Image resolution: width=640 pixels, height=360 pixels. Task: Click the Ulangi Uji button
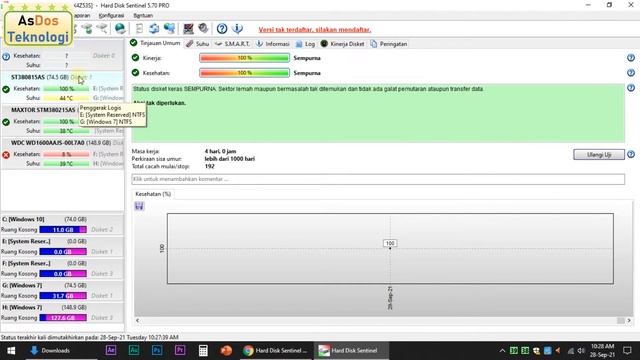[599, 155]
